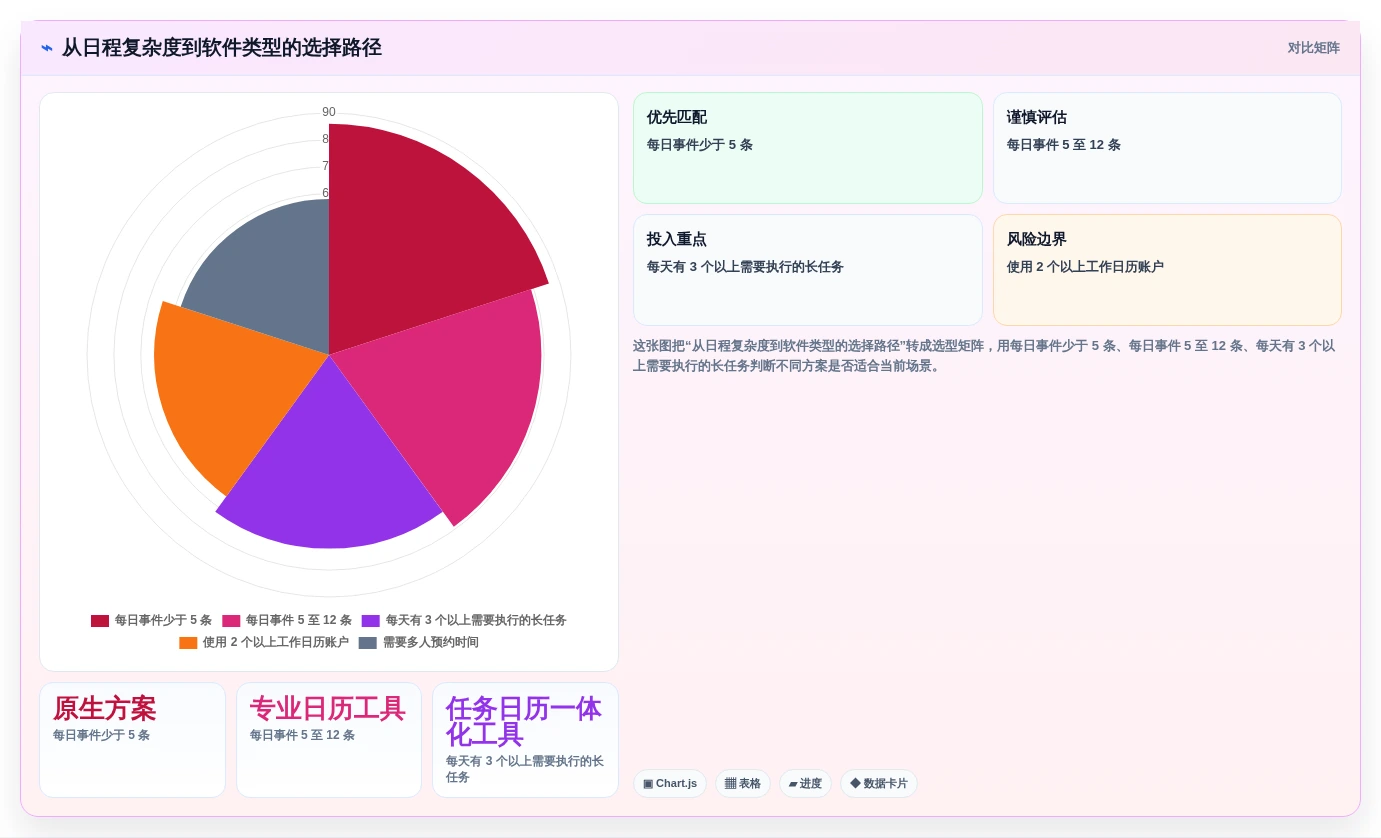The image size is (1381, 838).
Task: Select the 原生方案 card
Action: pos(132,740)
